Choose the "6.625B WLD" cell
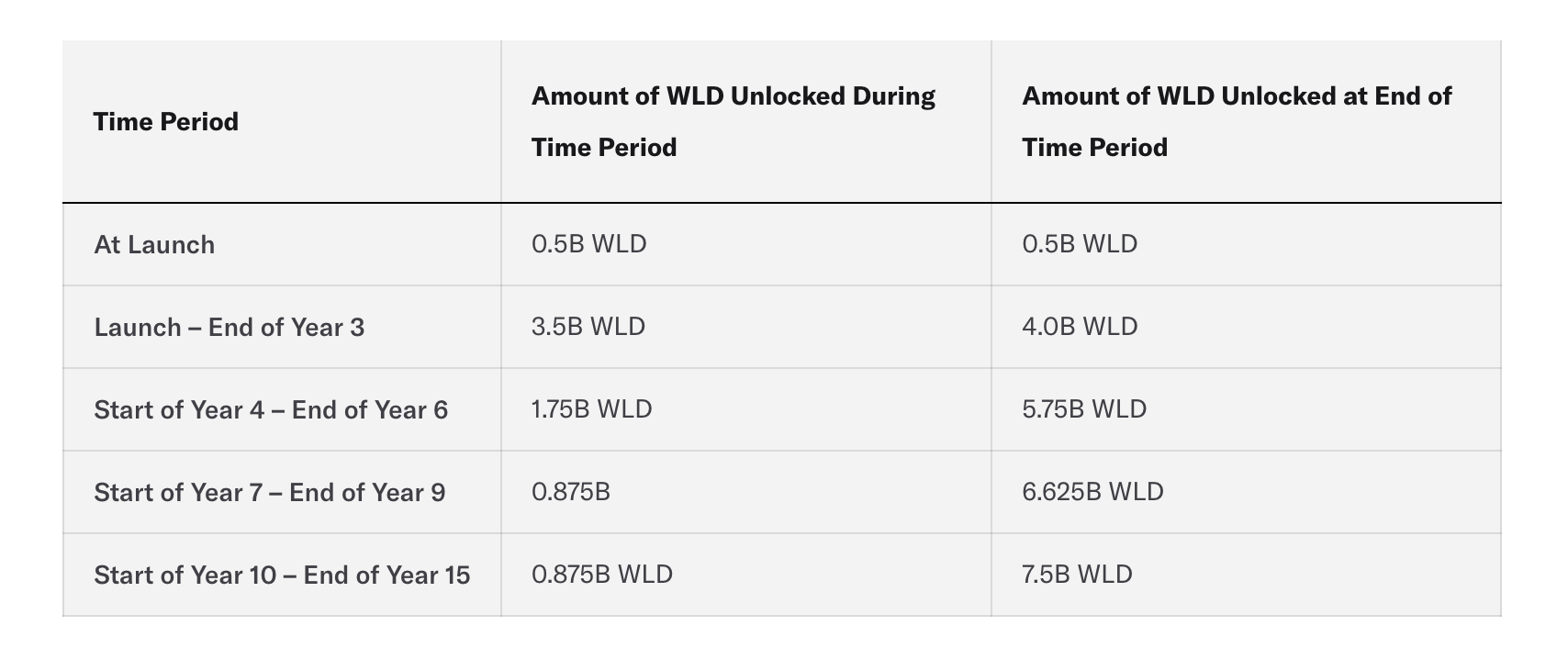 tap(1092, 492)
